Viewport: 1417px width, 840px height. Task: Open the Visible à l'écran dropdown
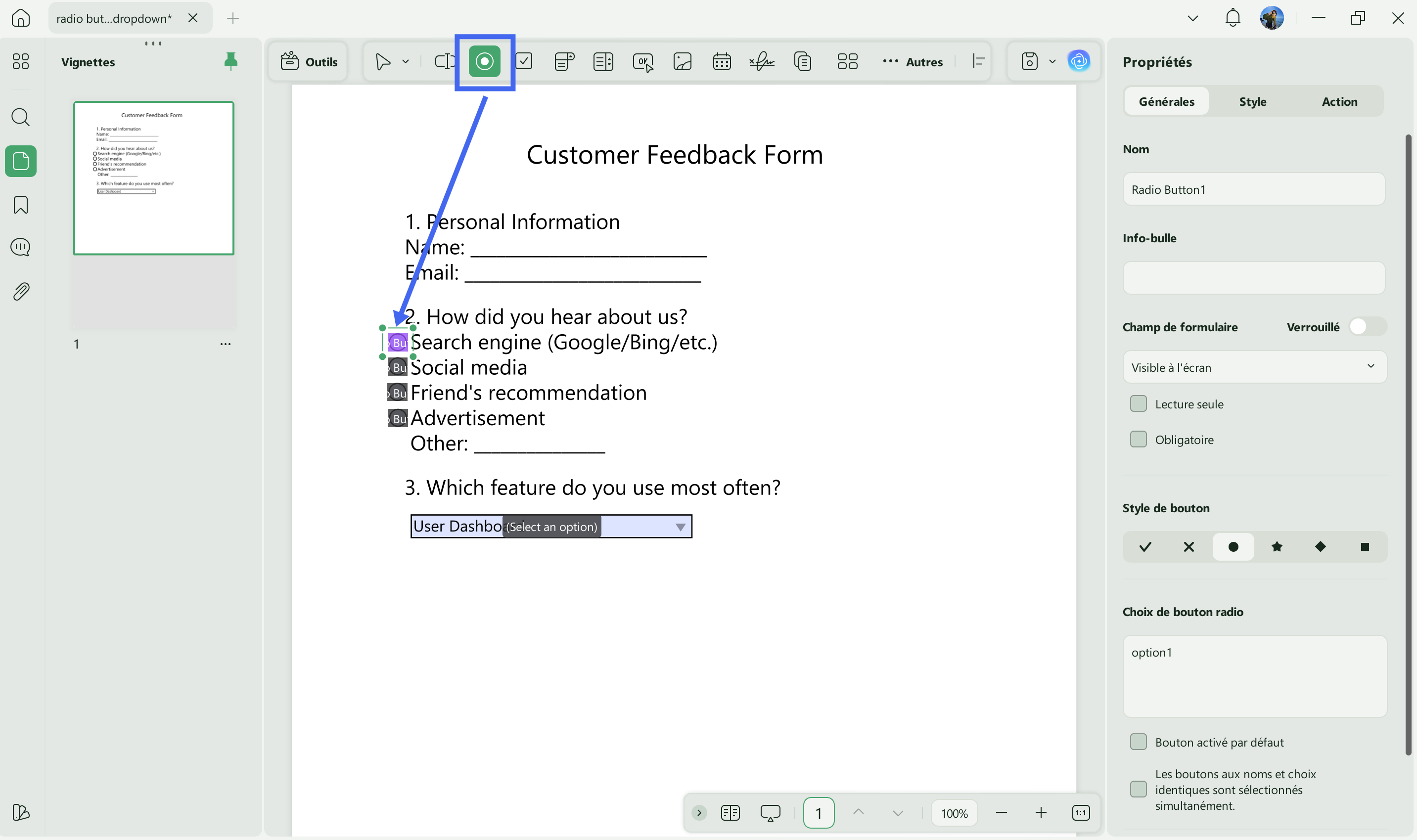[x=1254, y=367]
